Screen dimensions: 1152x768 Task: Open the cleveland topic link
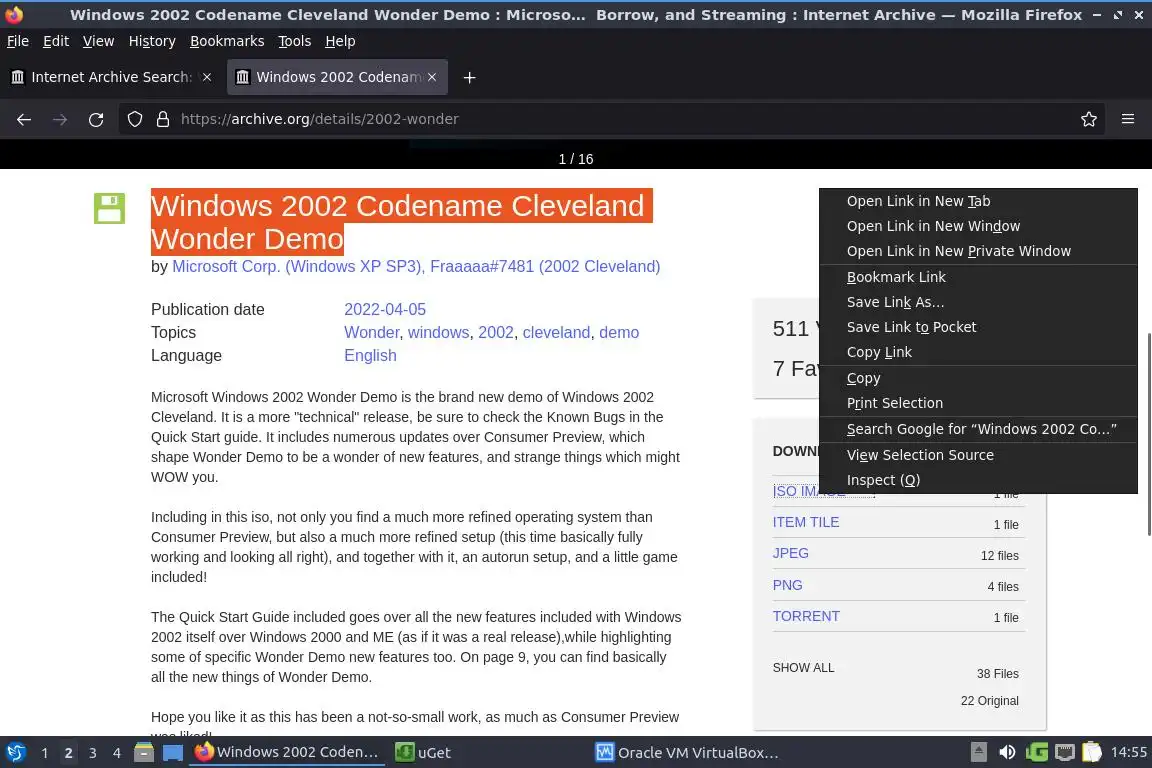(556, 332)
